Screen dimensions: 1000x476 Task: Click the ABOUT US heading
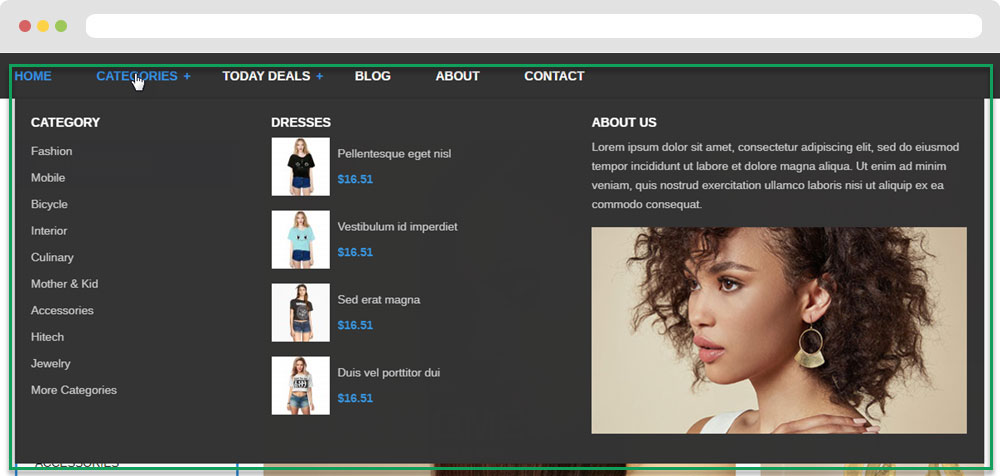[624, 123]
